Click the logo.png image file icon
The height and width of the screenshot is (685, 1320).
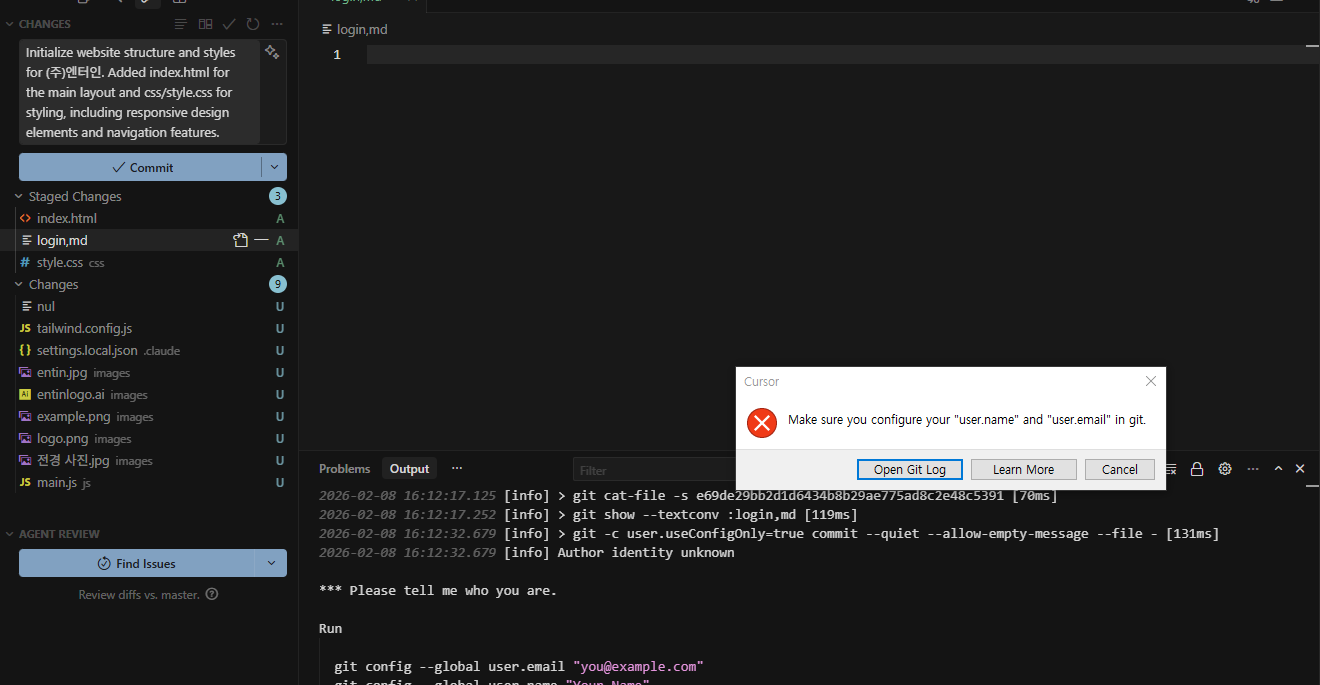click(25, 438)
